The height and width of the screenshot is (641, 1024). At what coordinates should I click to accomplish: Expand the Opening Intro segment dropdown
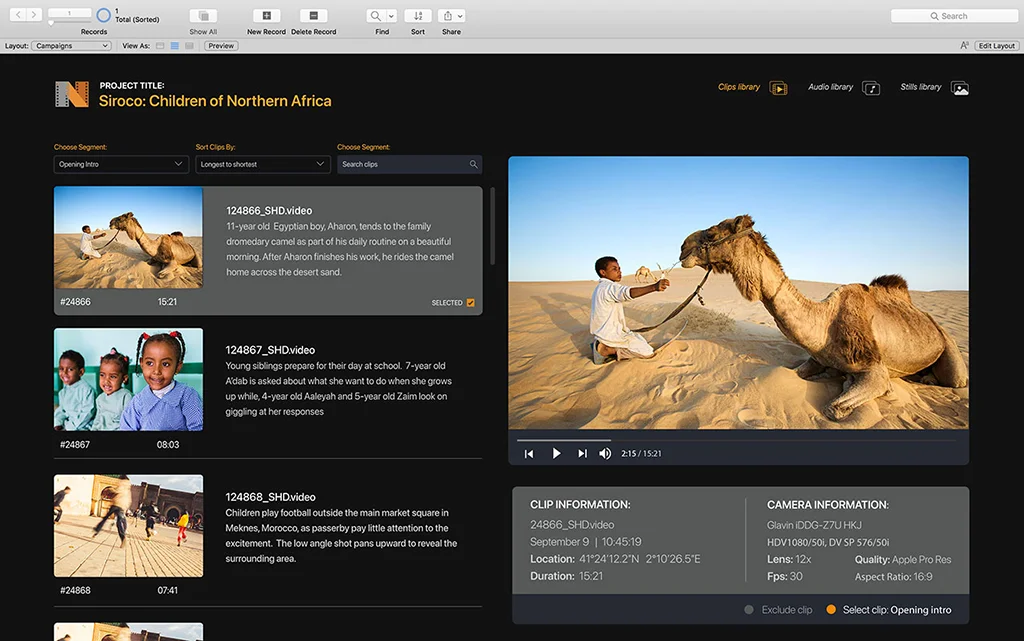coord(121,164)
